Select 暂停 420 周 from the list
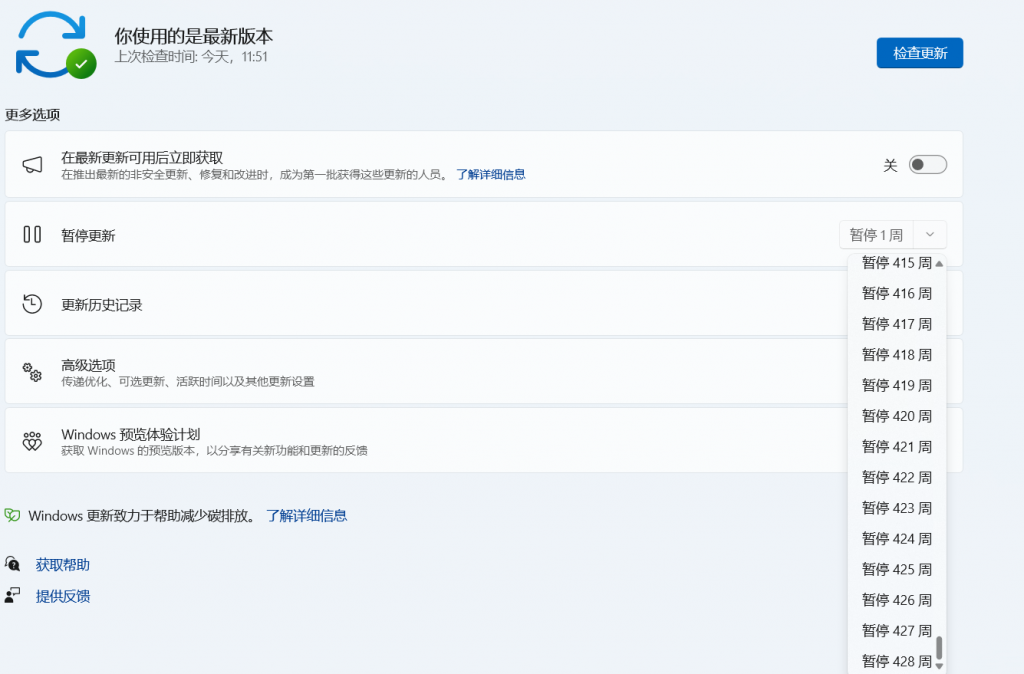 pyautogui.click(x=896, y=416)
